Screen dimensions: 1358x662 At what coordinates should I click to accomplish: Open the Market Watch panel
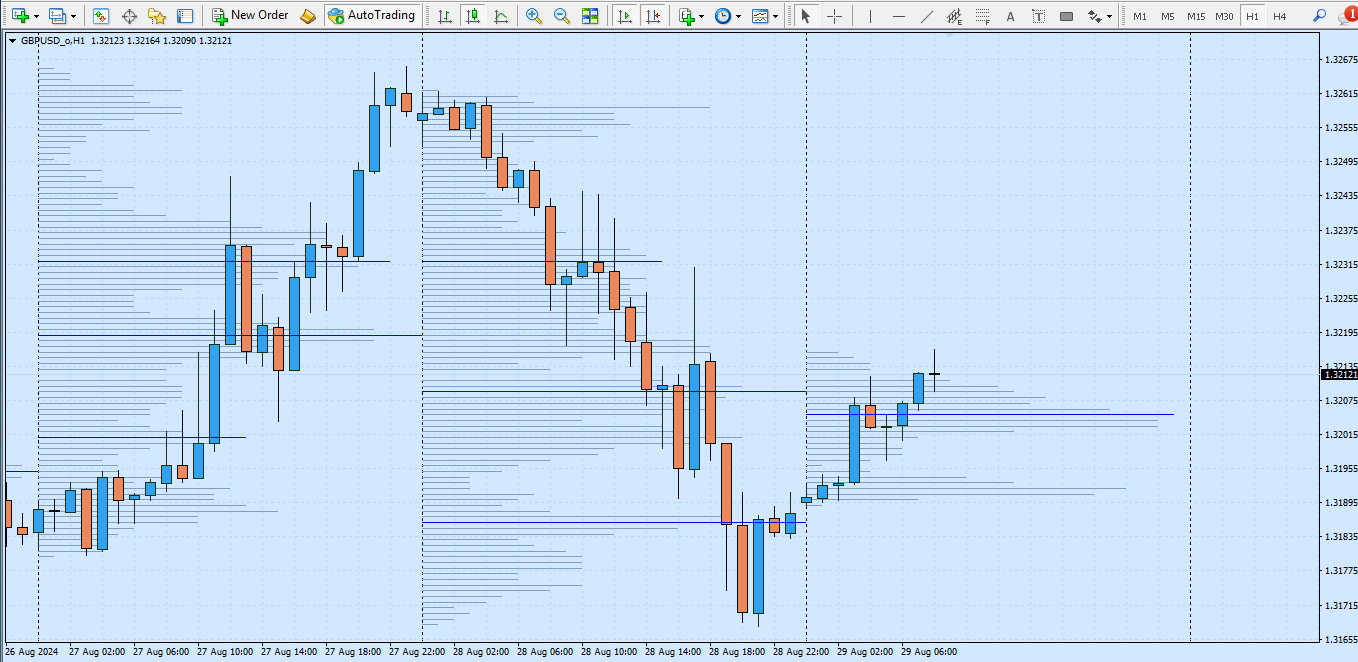point(100,16)
